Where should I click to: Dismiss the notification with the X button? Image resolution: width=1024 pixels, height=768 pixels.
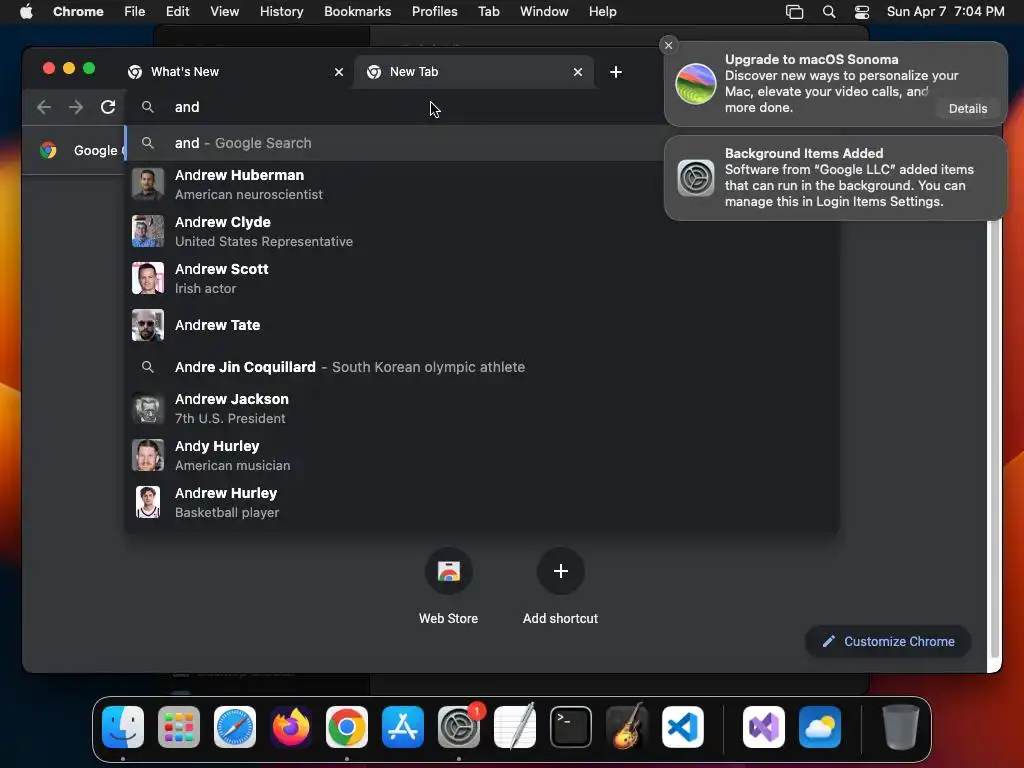pyautogui.click(x=668, y=45)
